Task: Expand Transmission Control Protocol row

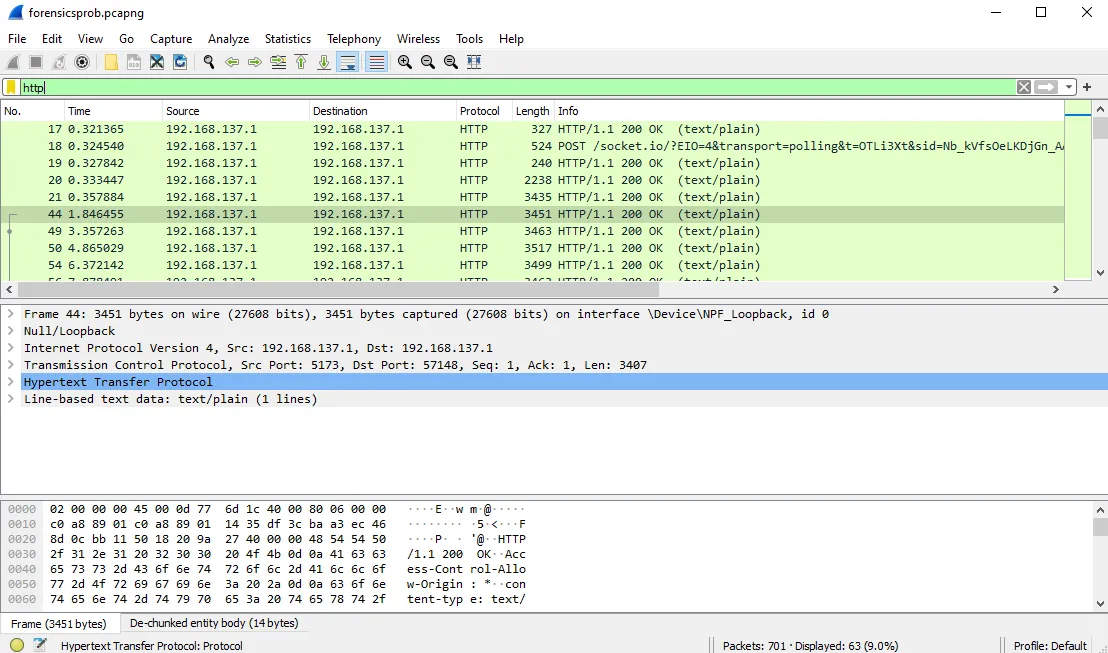Action: click(11, 365)
